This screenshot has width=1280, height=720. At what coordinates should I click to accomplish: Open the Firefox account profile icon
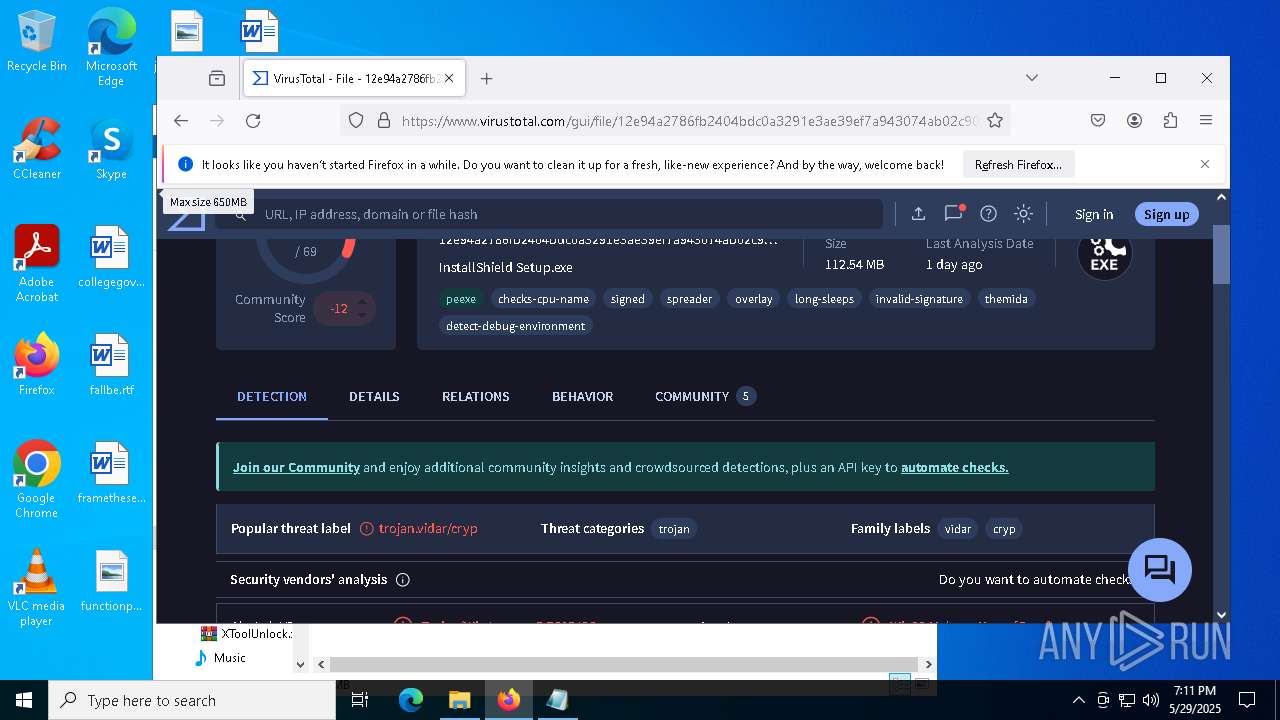coord(1134,121)
